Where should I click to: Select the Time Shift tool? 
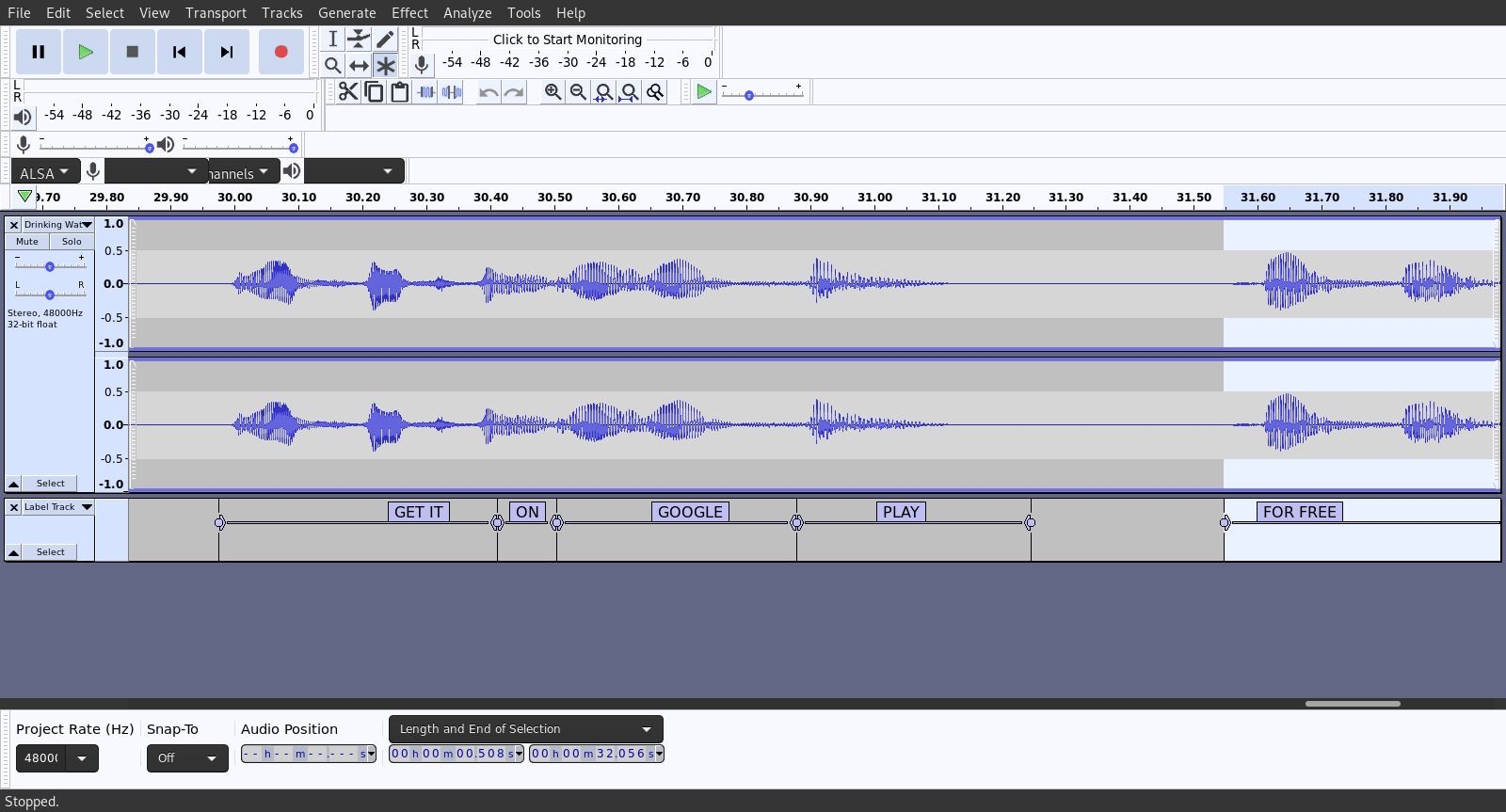coord(359,65)
